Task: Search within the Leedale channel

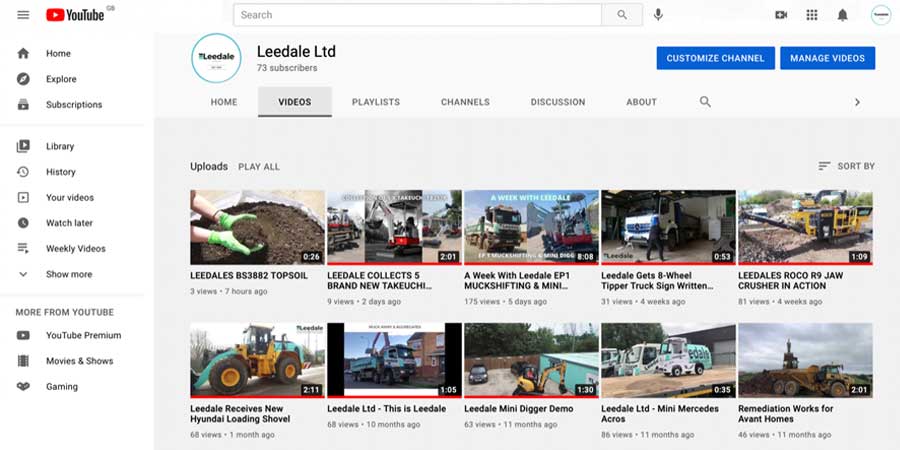Action: (x=705, y=102)
